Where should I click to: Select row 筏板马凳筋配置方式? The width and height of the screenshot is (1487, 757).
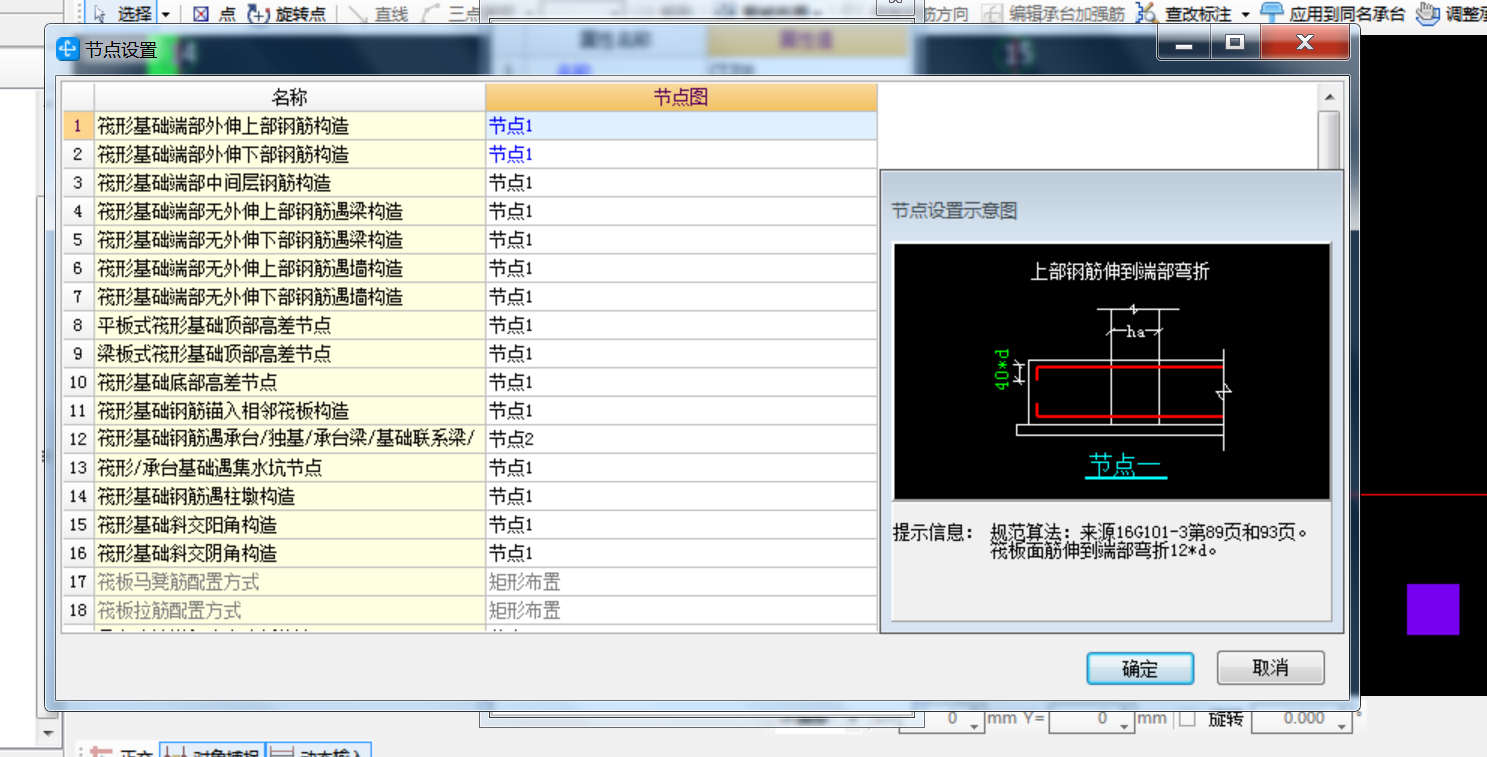[290, 582]
